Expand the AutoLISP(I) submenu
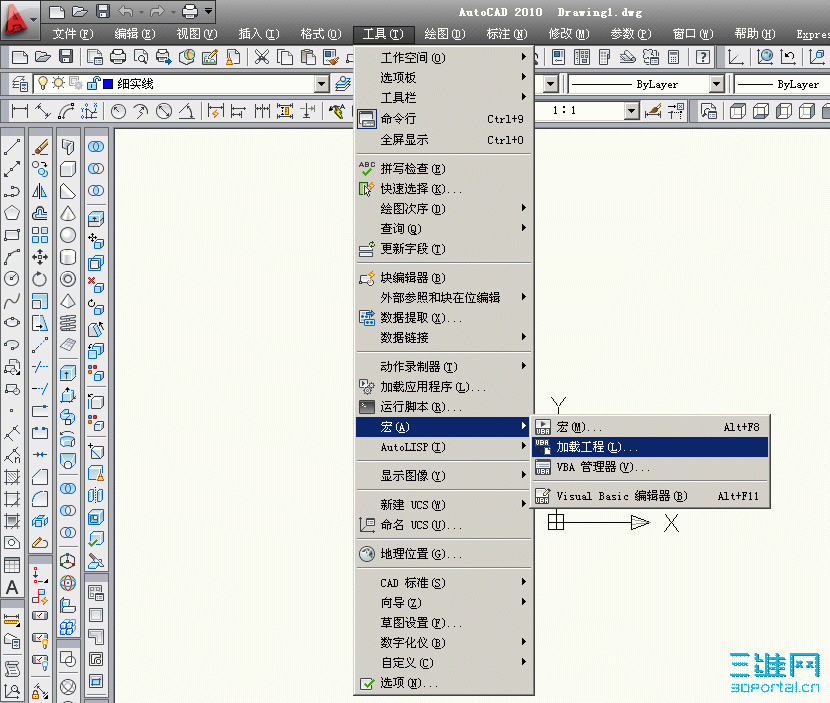 [x=444, y=447]
